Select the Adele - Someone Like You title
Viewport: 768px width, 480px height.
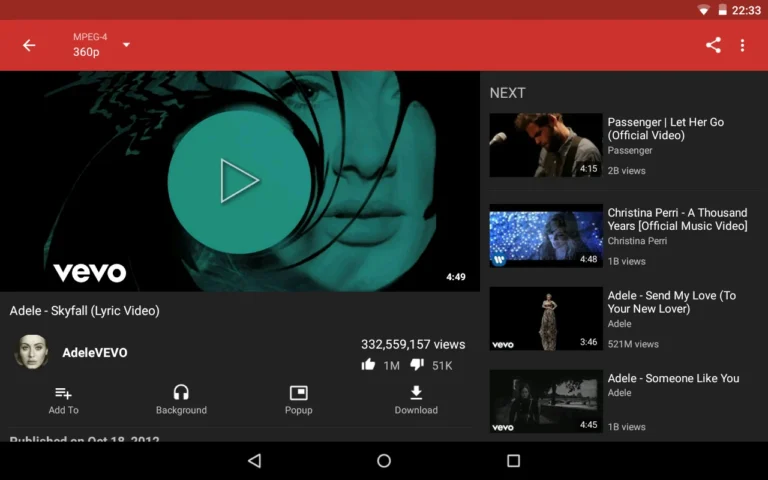[x=673, y=378]
